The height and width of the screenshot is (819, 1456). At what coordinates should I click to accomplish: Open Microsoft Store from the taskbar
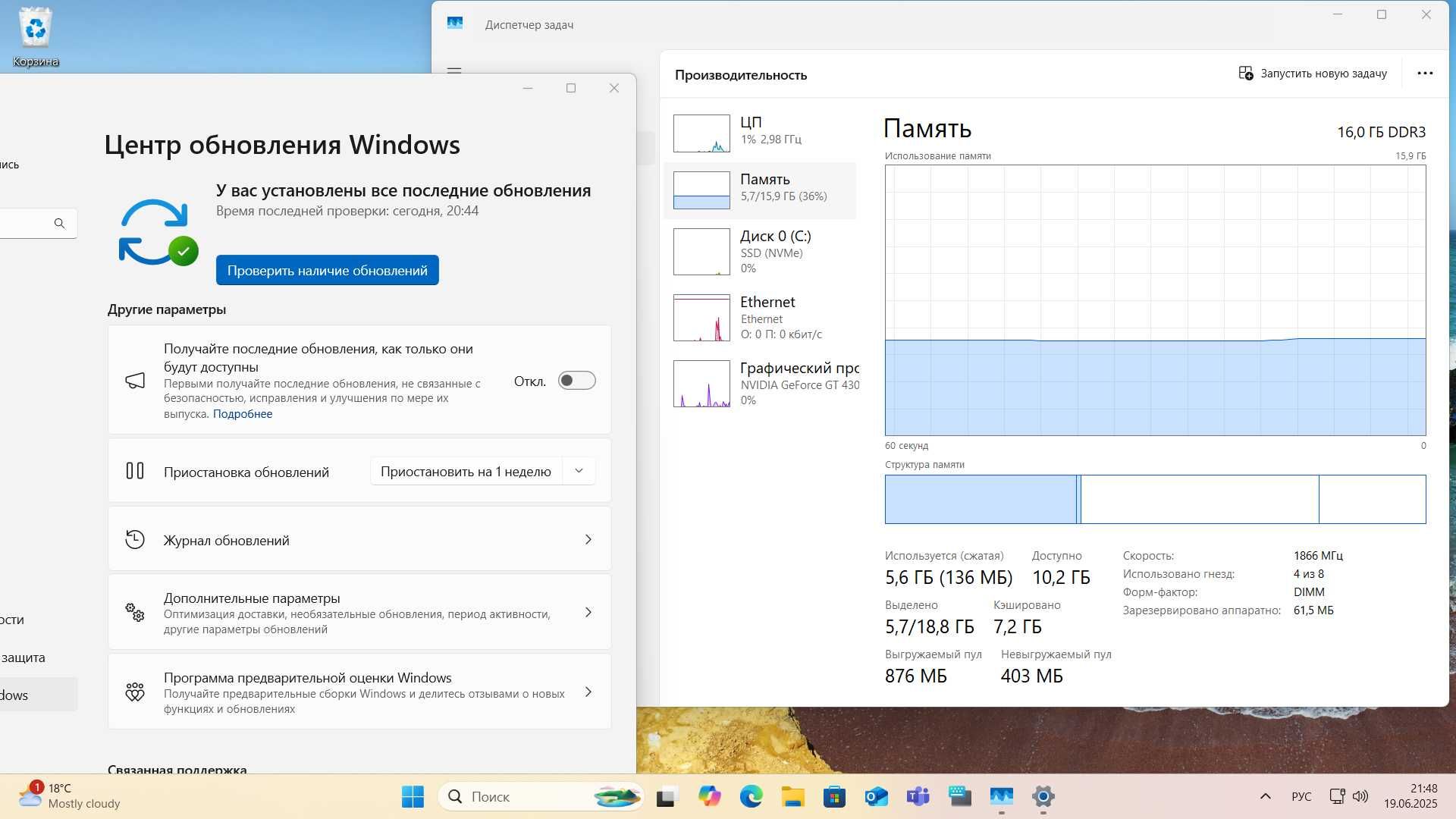[x=835, y=796]
